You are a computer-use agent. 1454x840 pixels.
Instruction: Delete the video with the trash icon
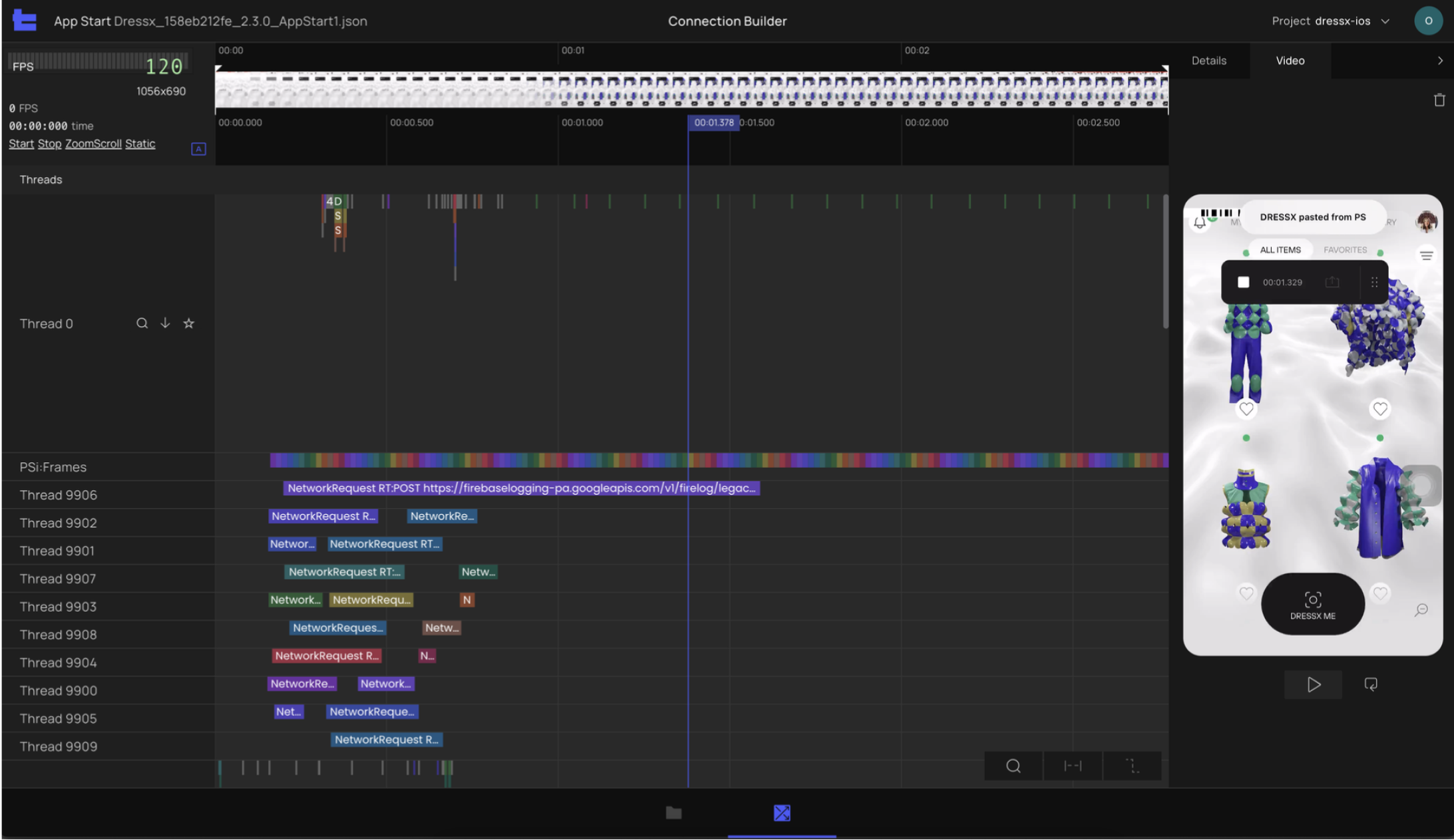tap(1439, 100)
